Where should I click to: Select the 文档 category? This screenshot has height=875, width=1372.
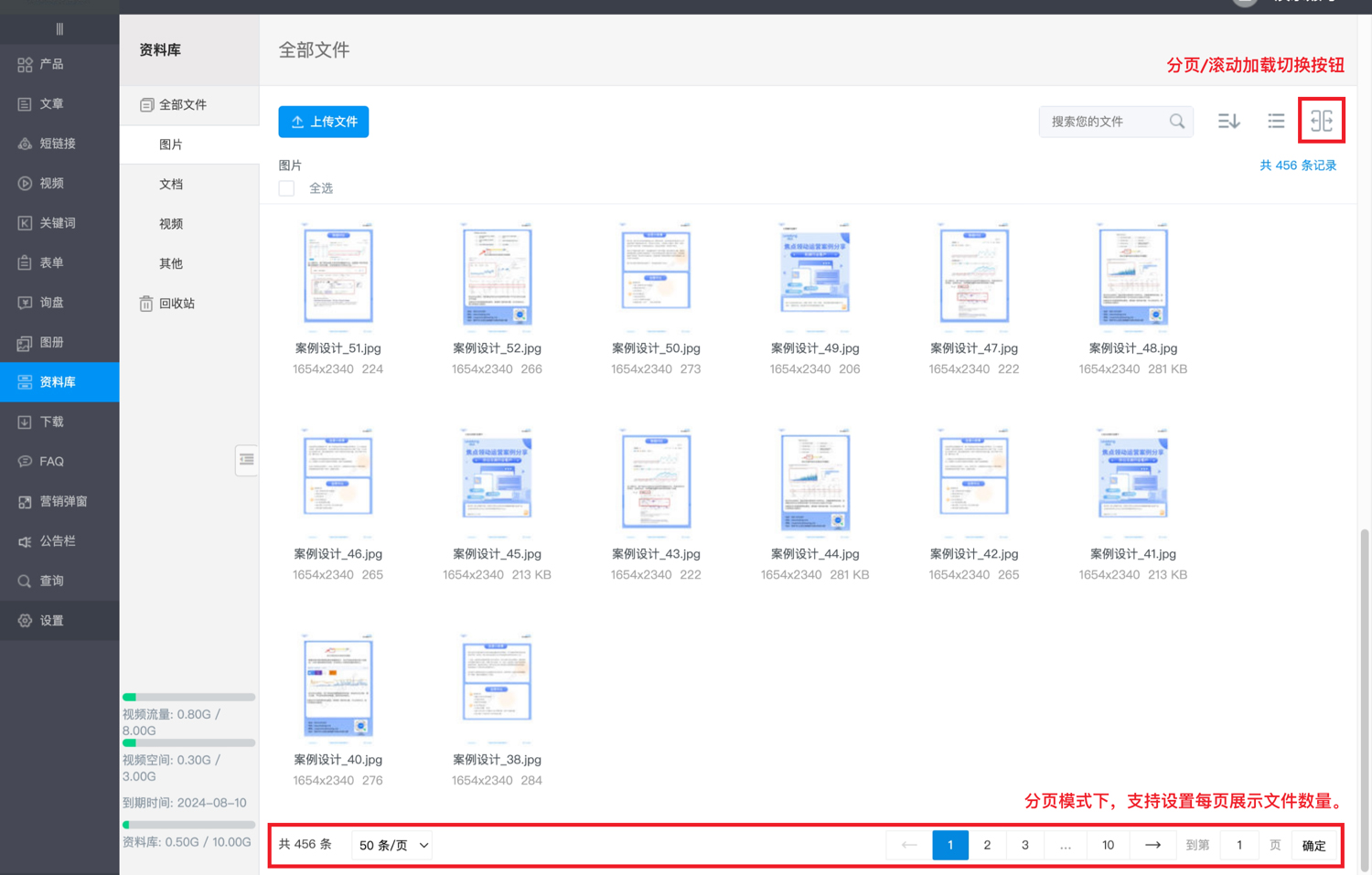pos(171,184)
